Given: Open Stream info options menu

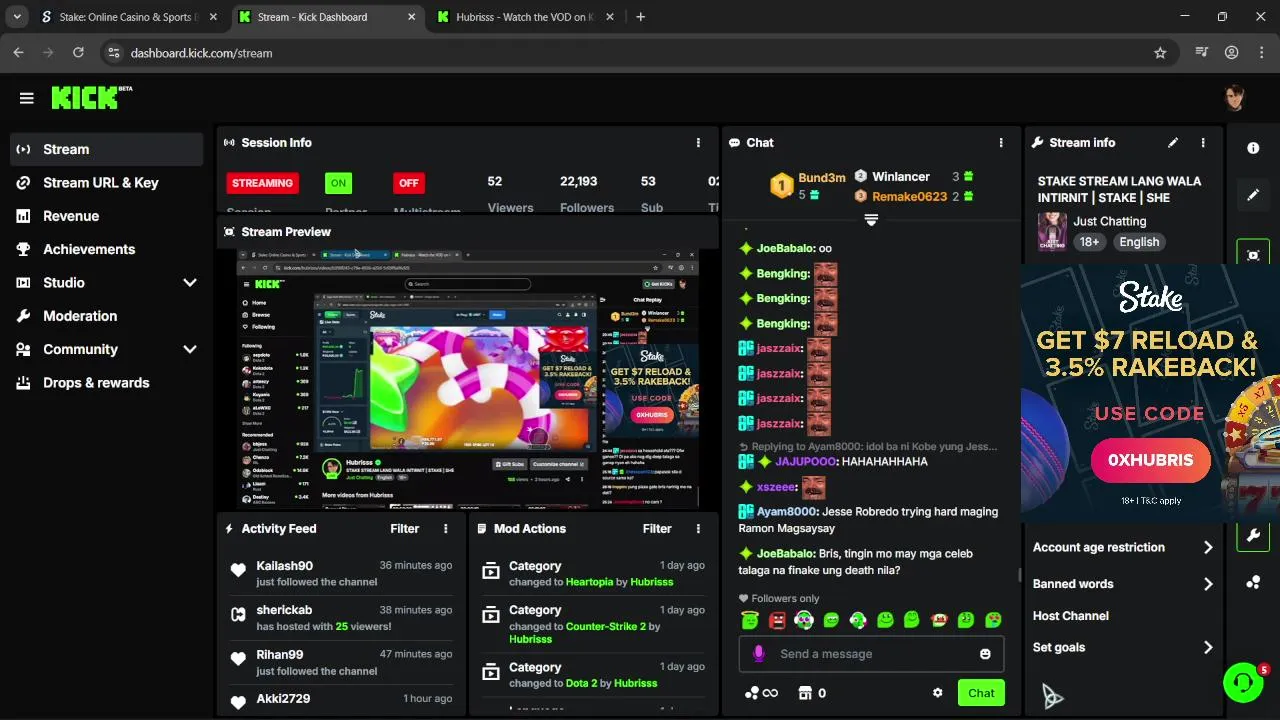Looking at the screenshot, I should 1203,143.
